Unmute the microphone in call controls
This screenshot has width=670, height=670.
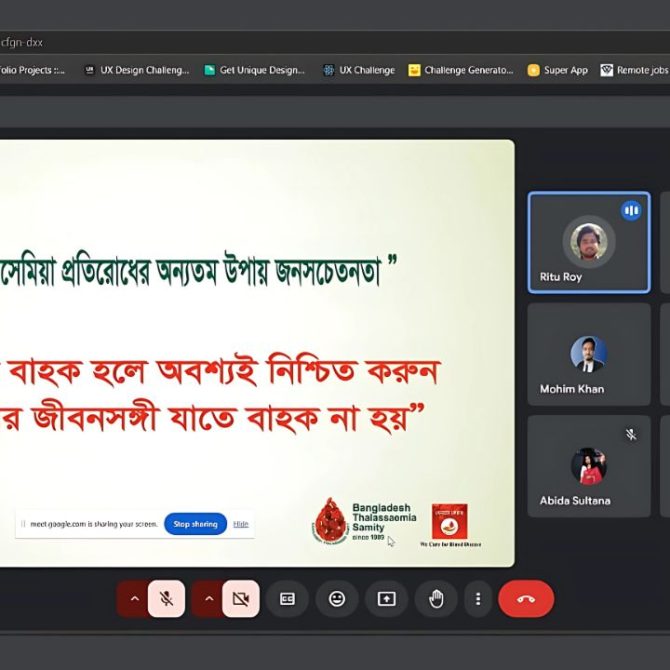[x=167, y=599]
